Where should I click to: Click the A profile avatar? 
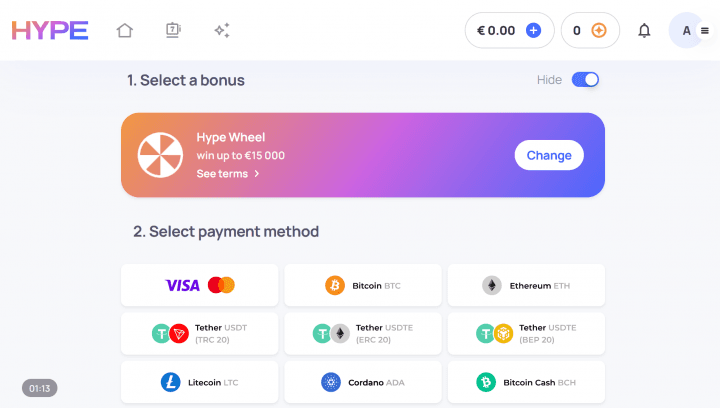click(x=686, y=31)
